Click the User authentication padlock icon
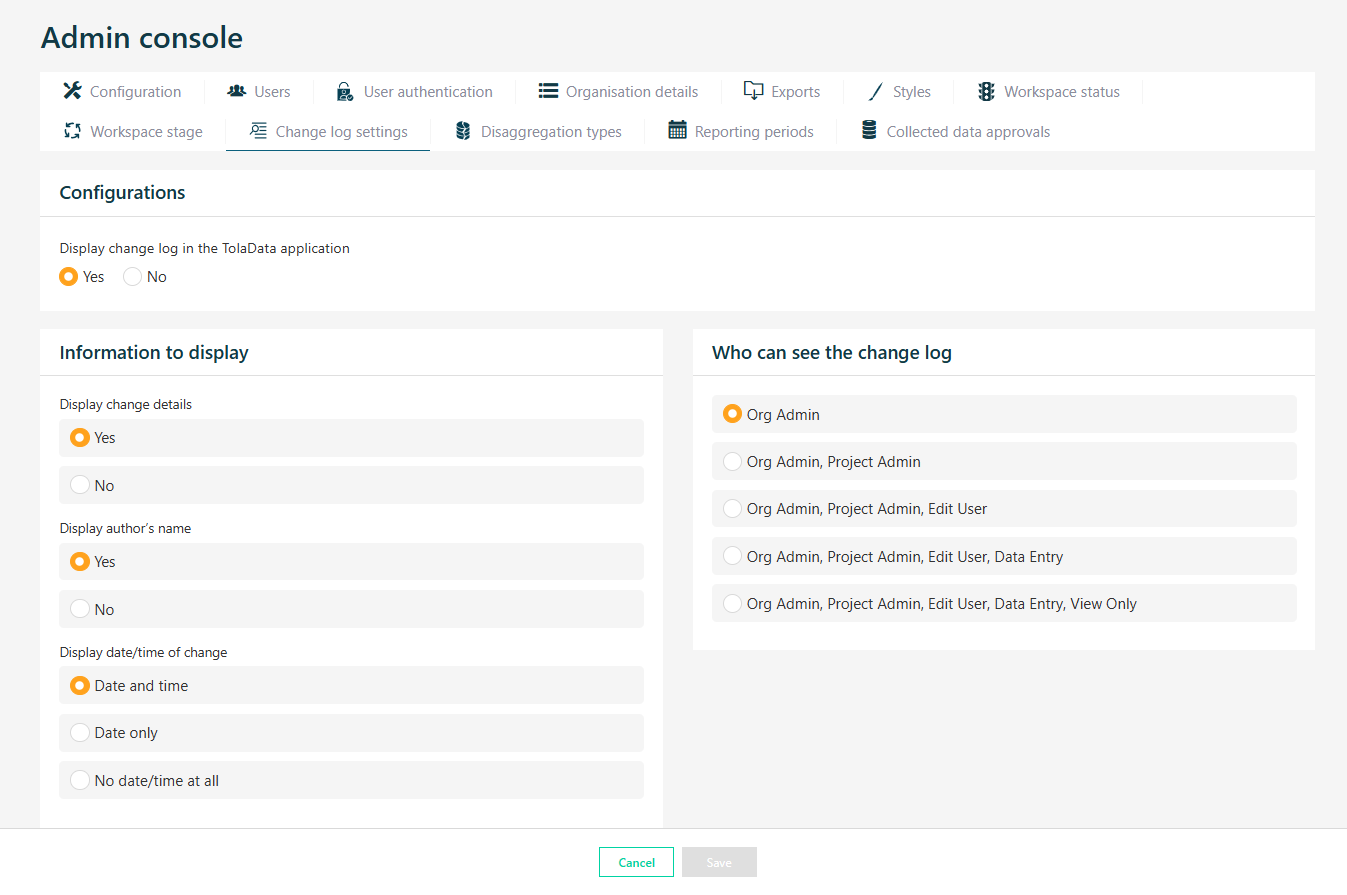The height and width of the screenshot is (895, 1347). 345,91
